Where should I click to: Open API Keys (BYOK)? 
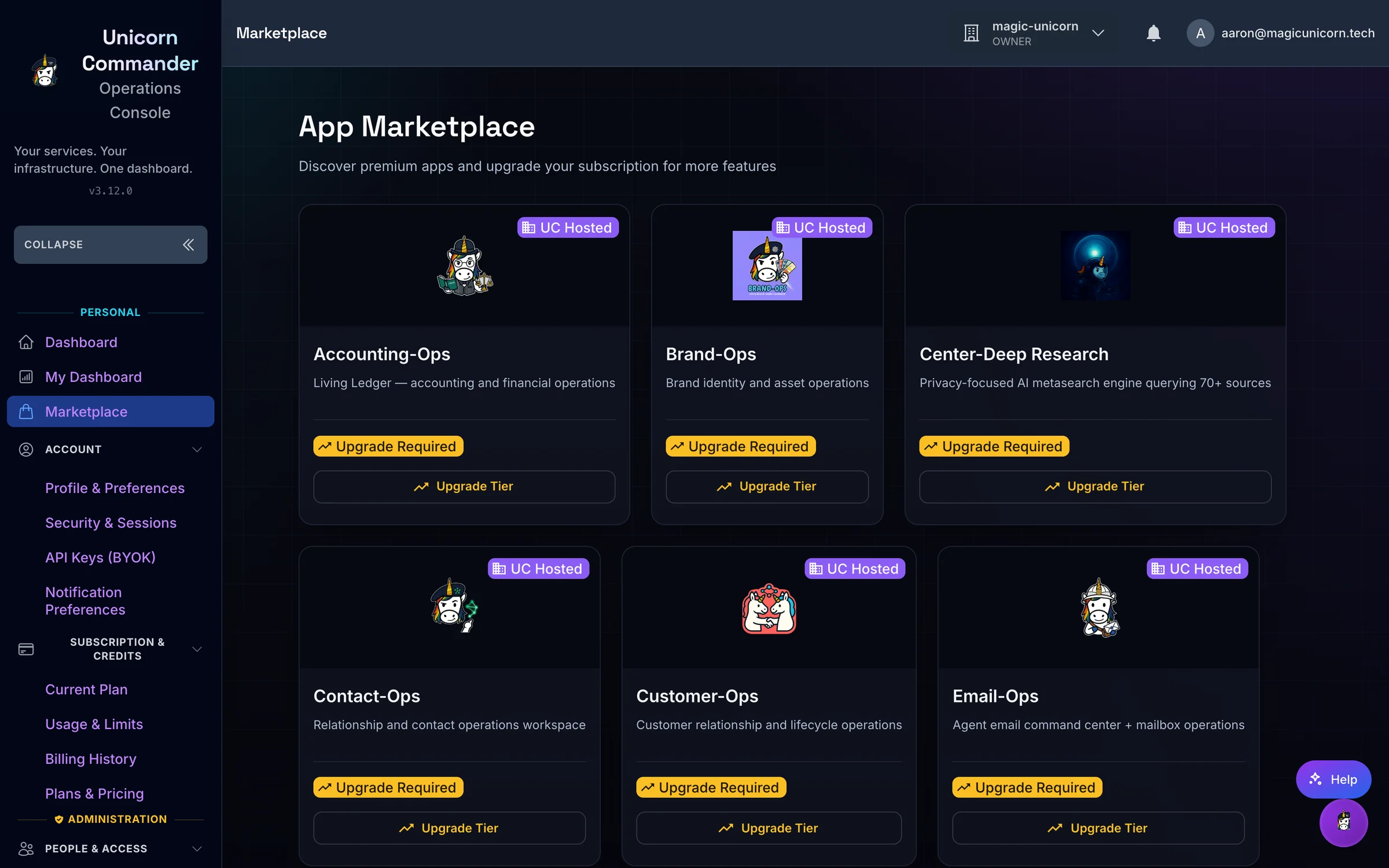click(x=100, y=557)
